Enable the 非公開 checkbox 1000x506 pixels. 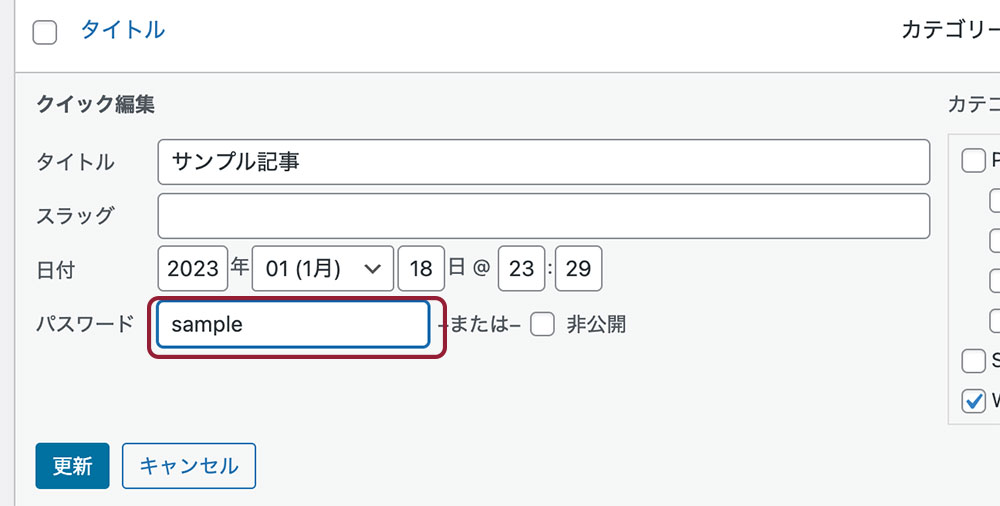(x=542, y=324)
